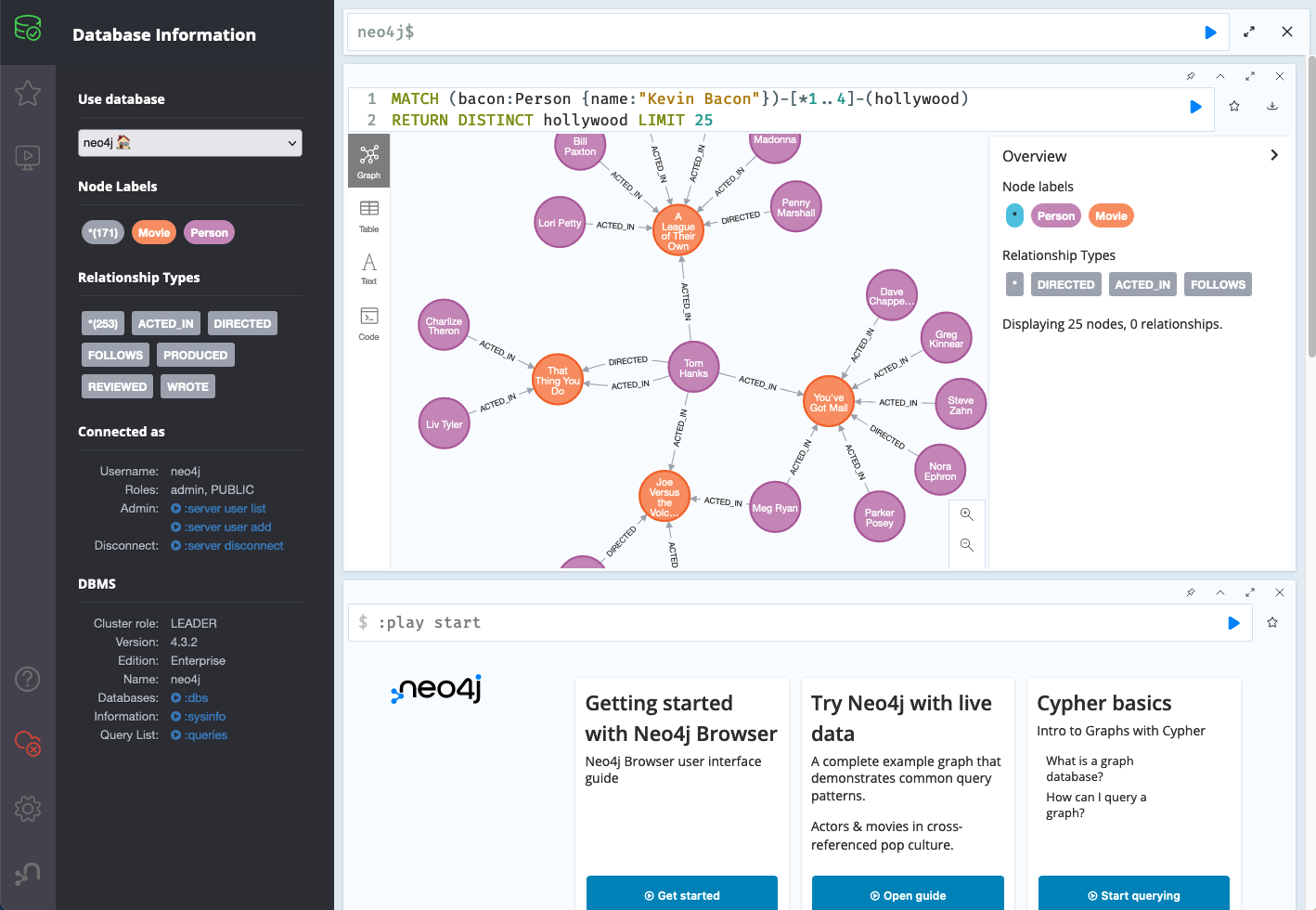
Task: Open the :server user list link
Action: pyautogui.click(x=218, y=509)
